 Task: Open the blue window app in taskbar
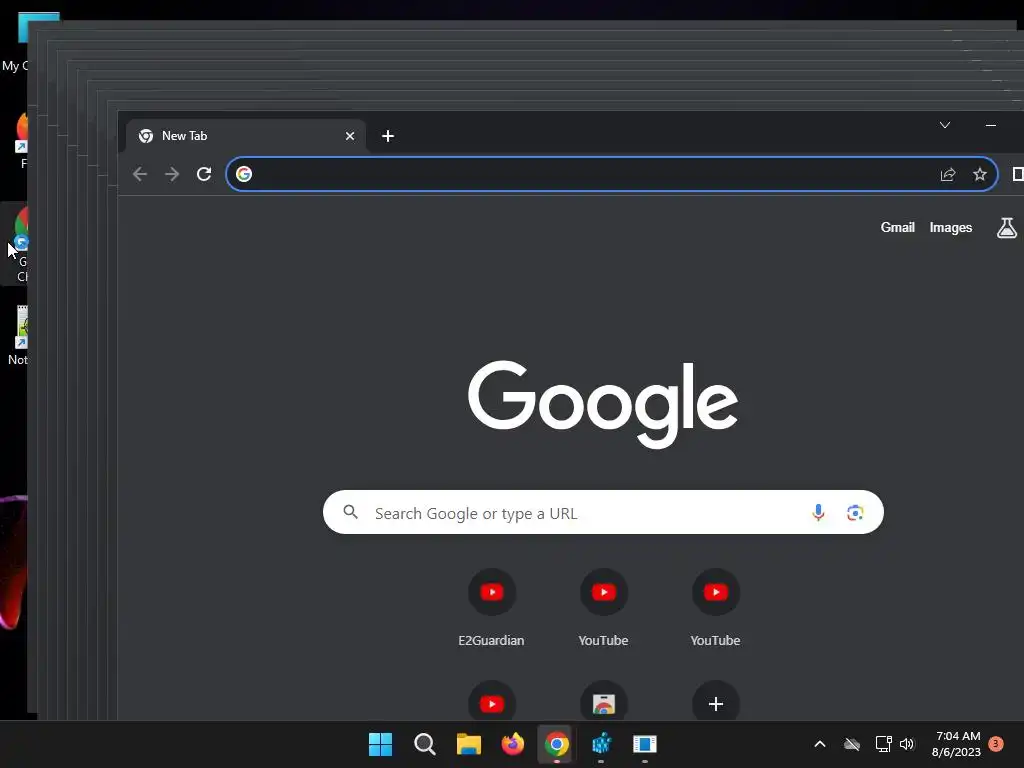click(x=645, y=744)
